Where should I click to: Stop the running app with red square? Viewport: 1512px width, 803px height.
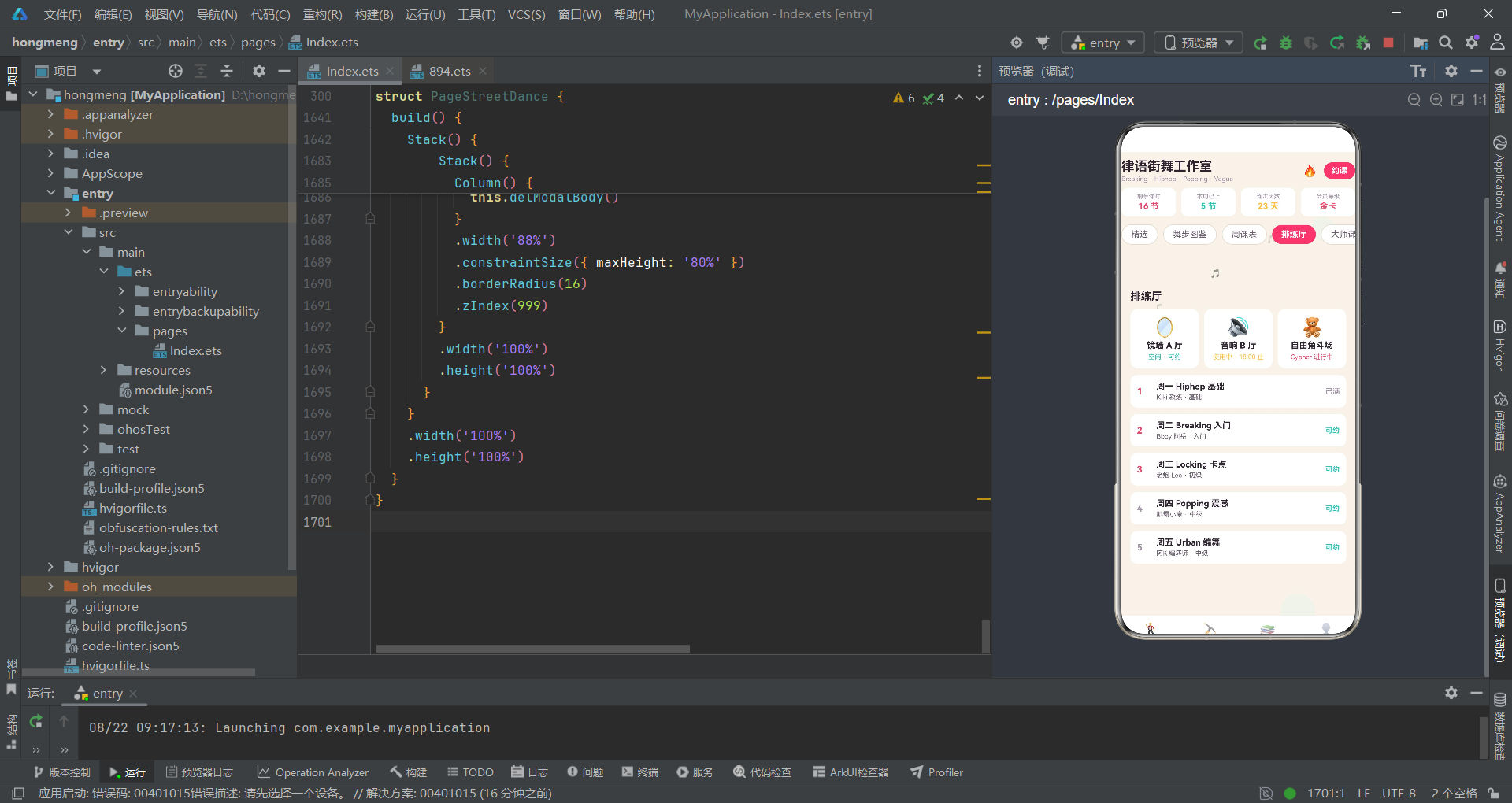1388,43
